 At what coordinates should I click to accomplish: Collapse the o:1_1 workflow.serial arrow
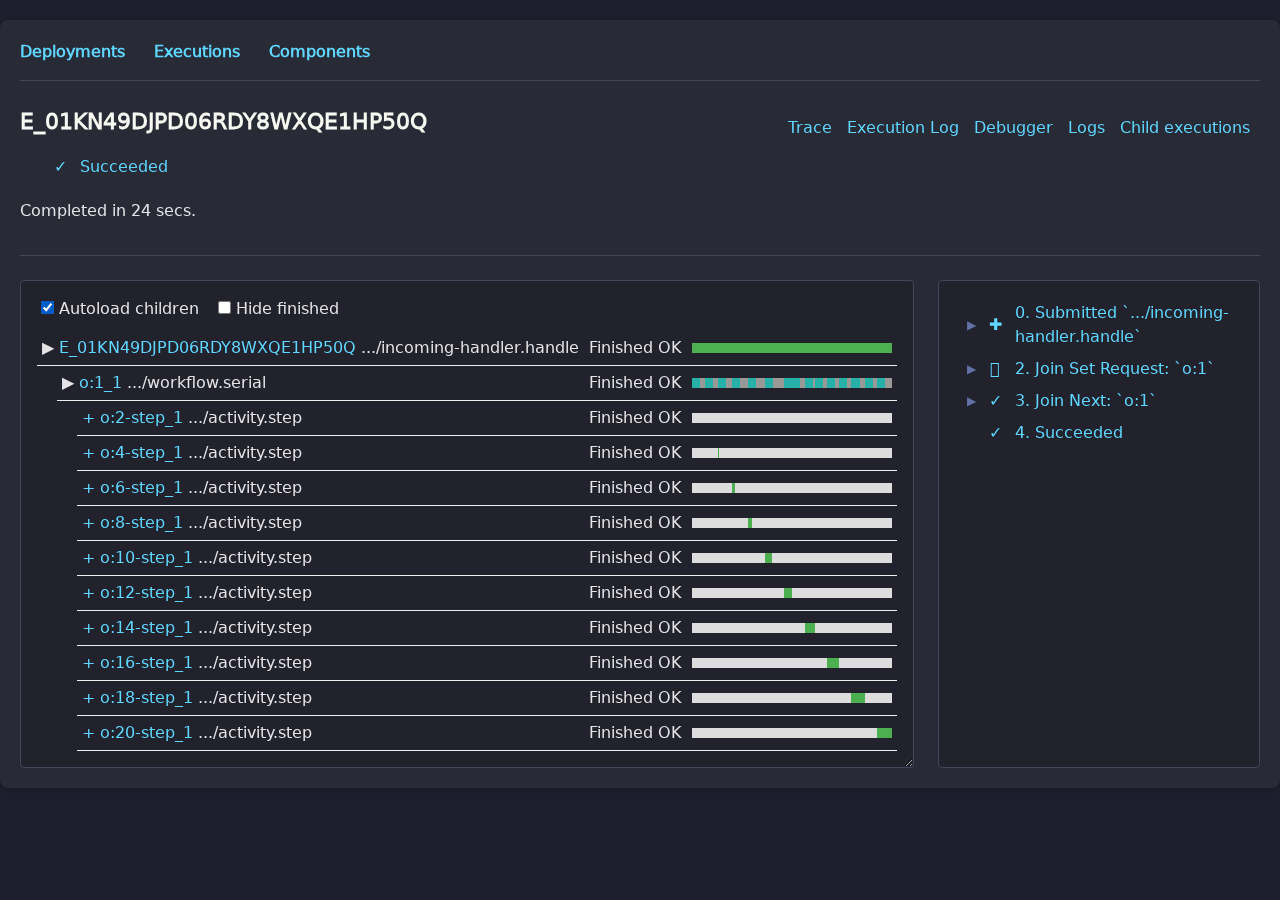click(68, 383)
